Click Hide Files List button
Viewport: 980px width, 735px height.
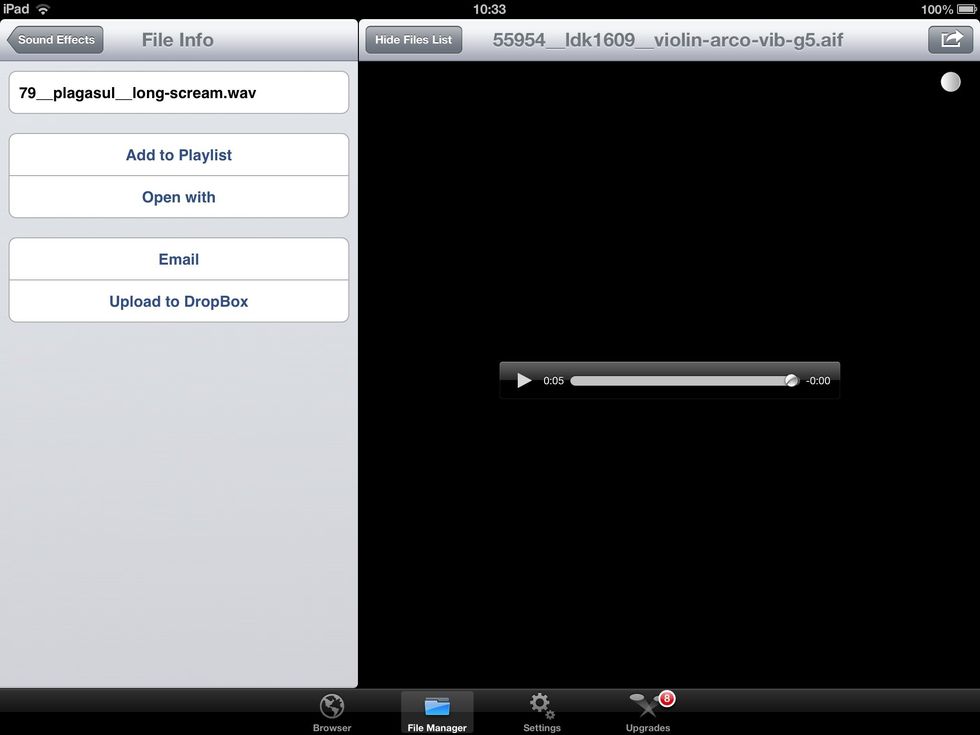[413, 40]
